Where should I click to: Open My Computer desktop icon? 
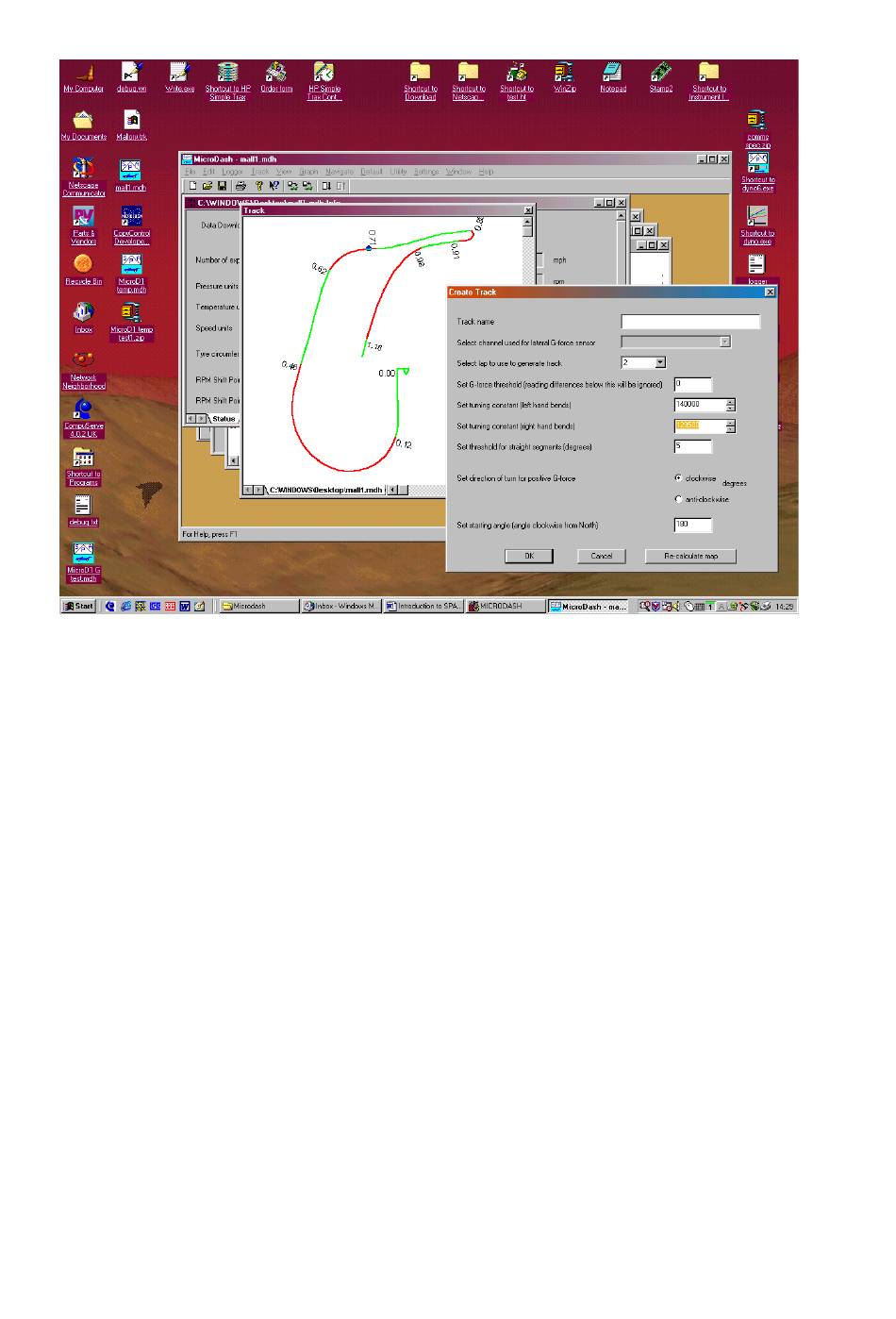84,77
